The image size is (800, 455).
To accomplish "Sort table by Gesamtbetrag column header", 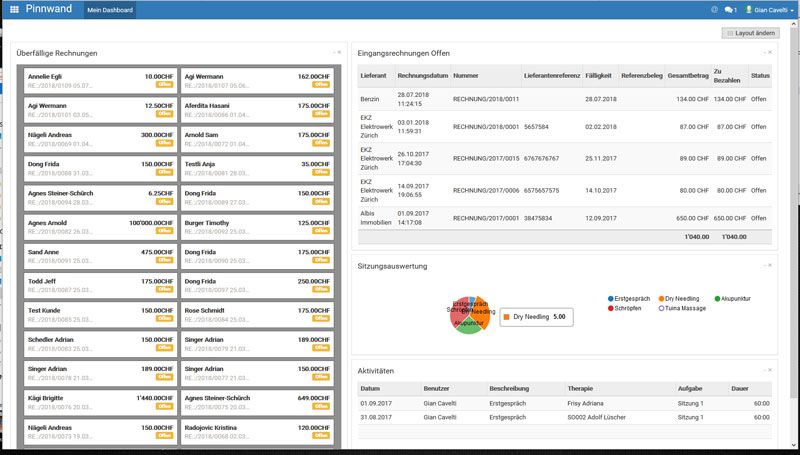I will (688, 75).
